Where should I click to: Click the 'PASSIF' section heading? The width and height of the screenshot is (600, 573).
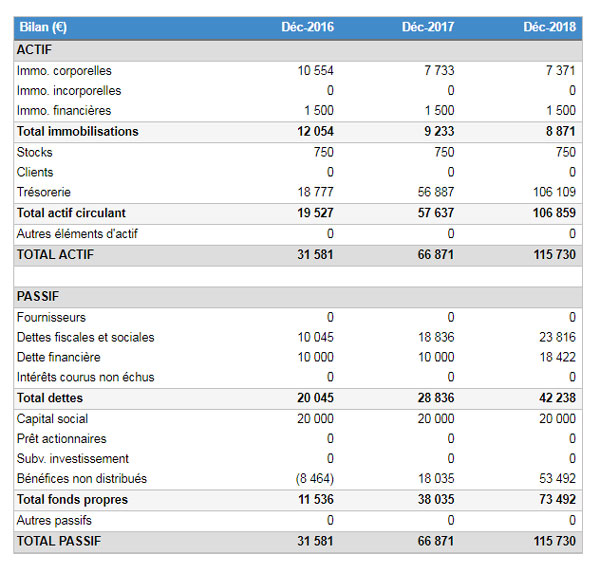[38, 296]
